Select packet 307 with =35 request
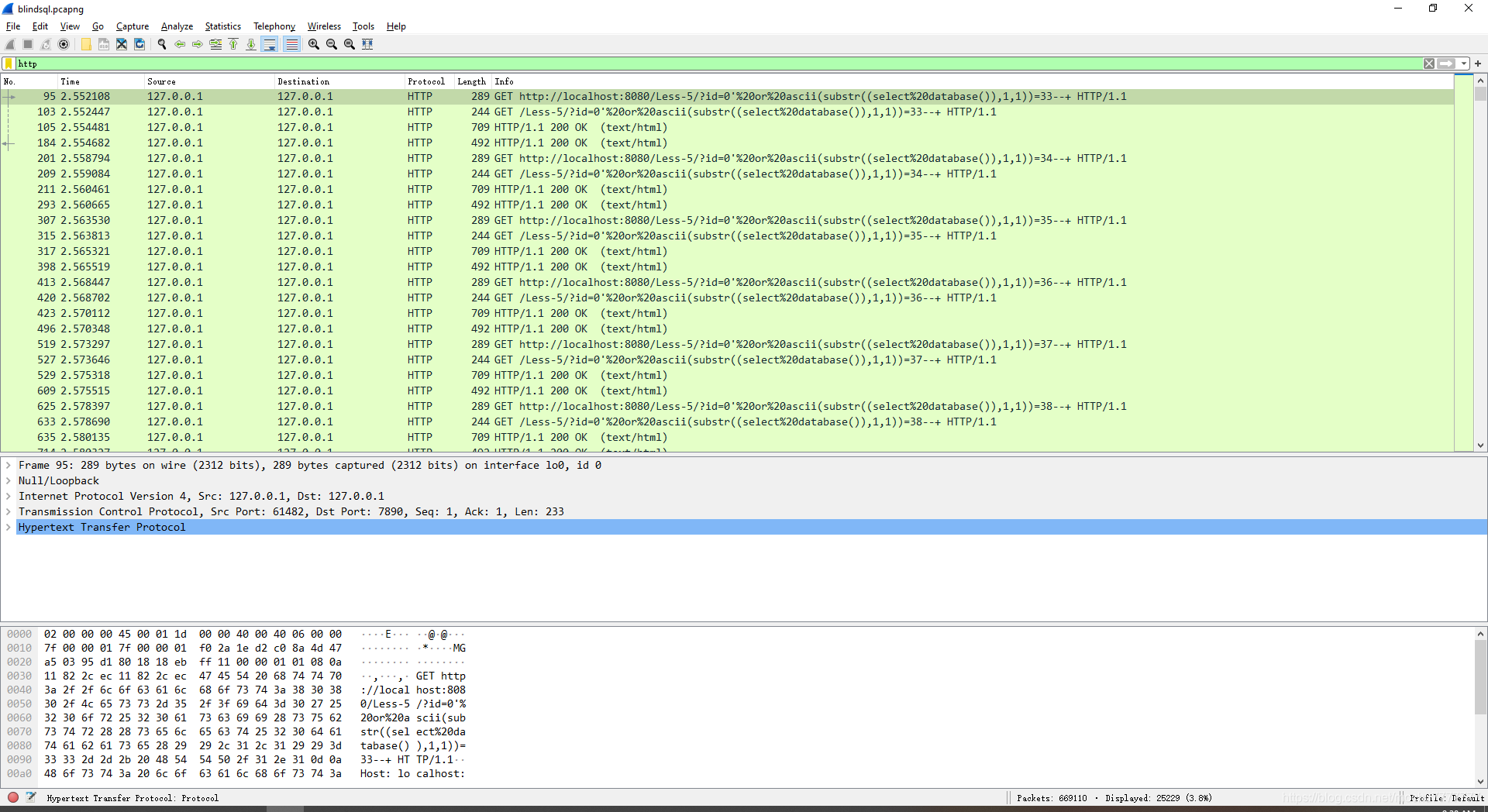Viewport: 1488px width, 812px height. point(727,221)
